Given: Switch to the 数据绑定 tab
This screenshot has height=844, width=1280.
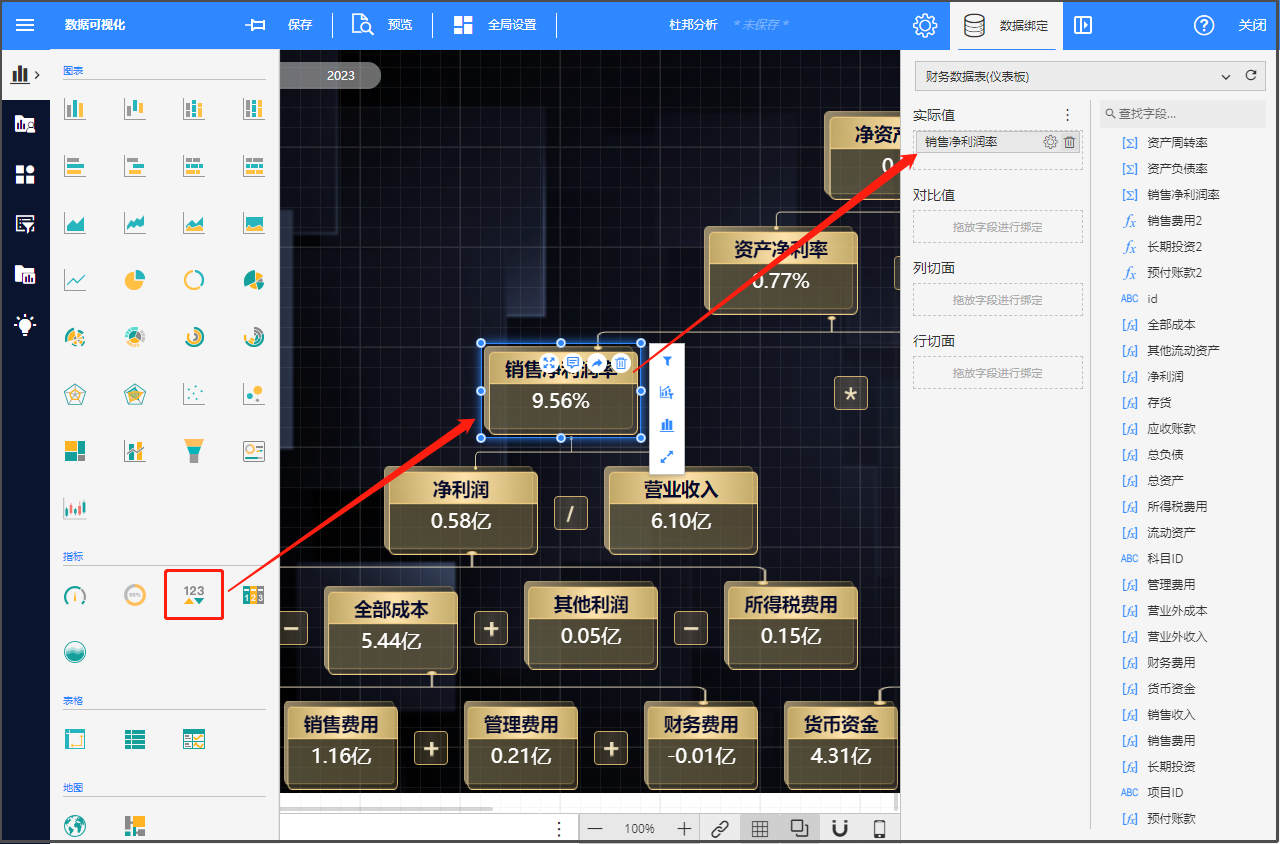Looking at the screenshot, I should click(x=1006, y=25).
